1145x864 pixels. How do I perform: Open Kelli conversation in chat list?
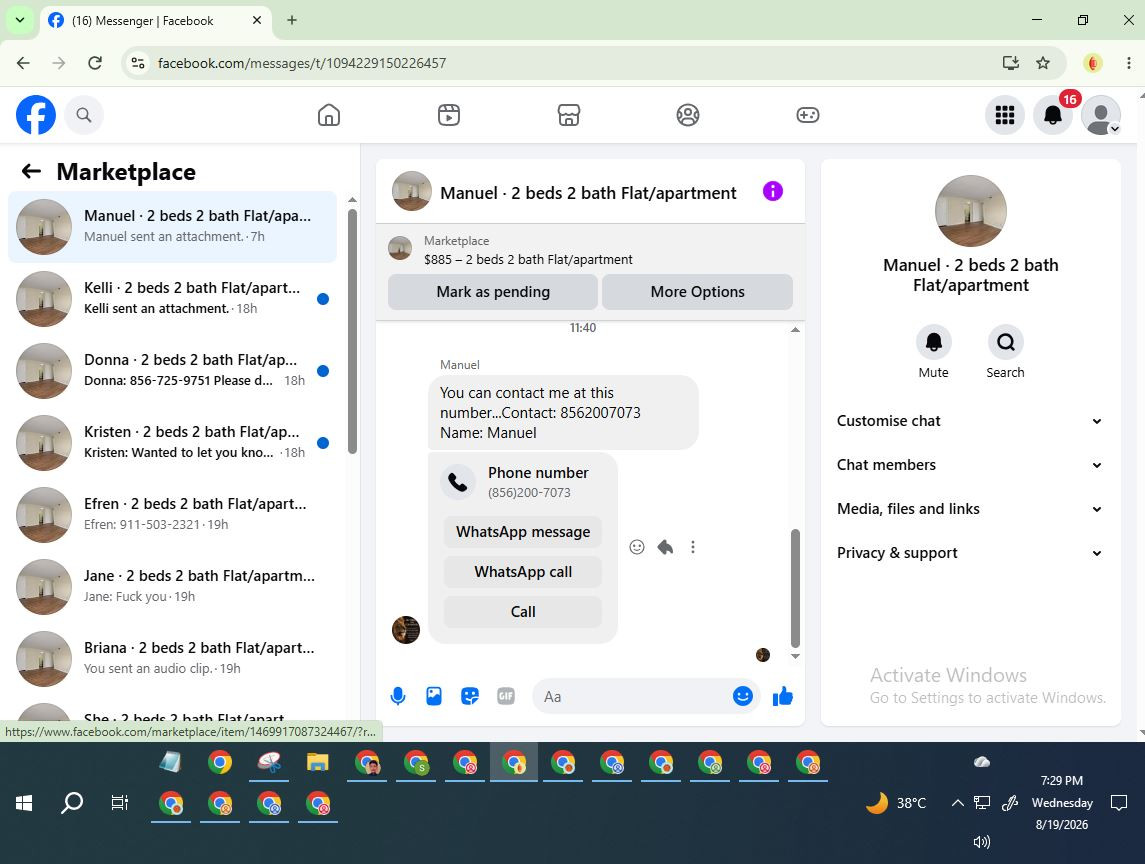click(172, 299)
